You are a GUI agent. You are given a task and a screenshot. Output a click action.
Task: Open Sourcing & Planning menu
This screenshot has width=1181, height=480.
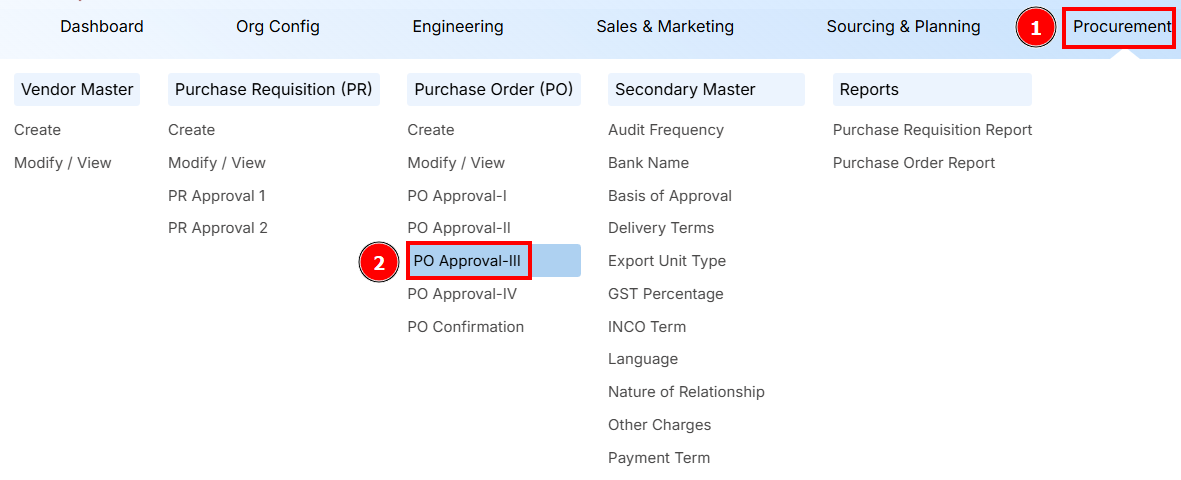point(903,27)
